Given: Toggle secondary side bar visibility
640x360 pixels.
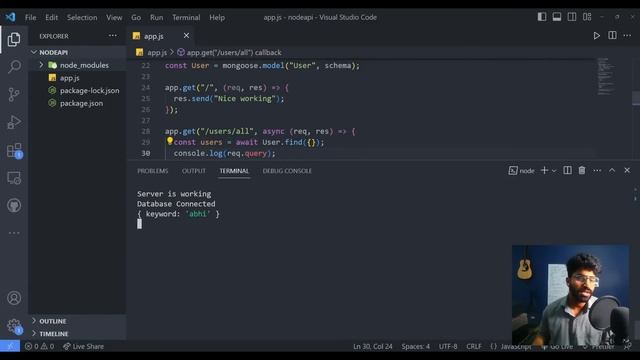Looking at the screenshot, I should (x=572, y=17).
